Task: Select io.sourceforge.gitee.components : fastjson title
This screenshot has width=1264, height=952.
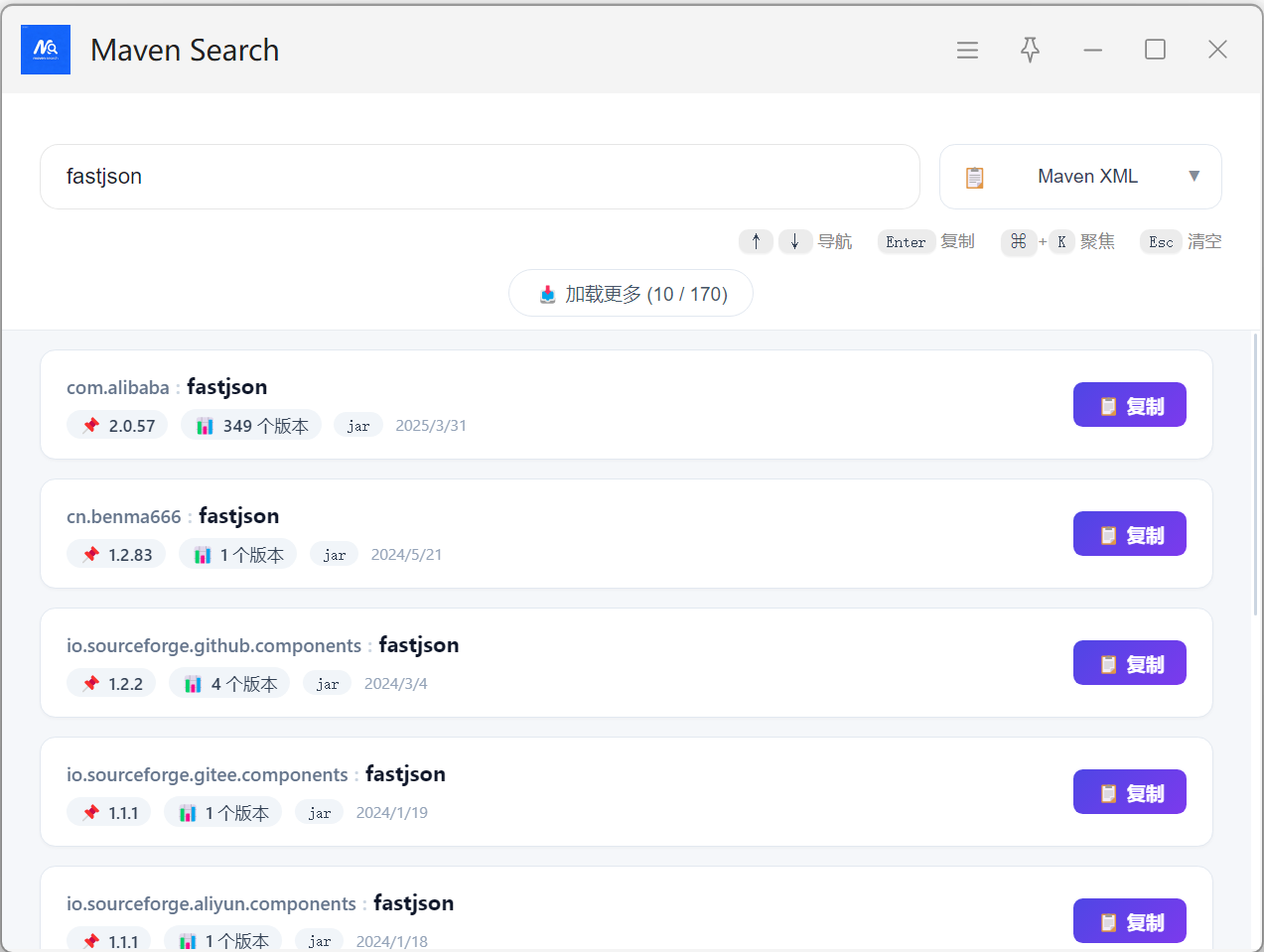Action: pyautogui.click(x=256, y=774)
